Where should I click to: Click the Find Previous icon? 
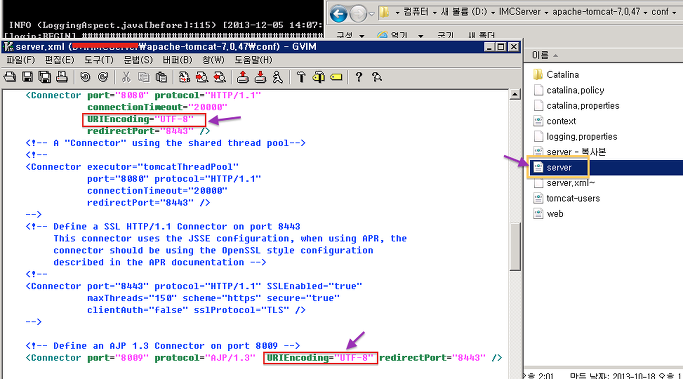(220, 77)
